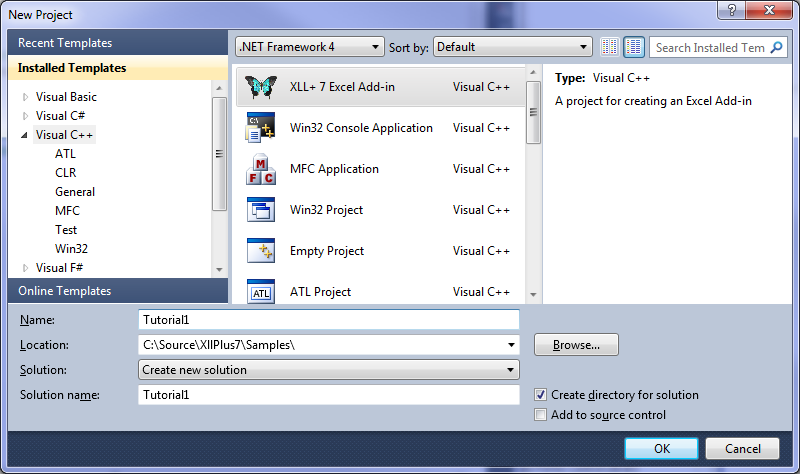
Task: Click the XLL+ 7 Excel Add-in butterfly icon
Action: 261,87
